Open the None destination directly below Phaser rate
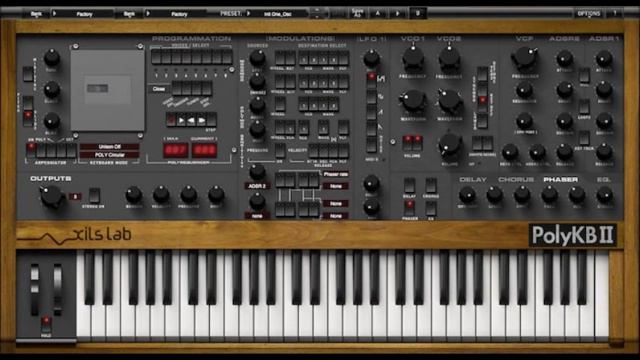Viewport: 640px width, 360px height. point(336,187)
